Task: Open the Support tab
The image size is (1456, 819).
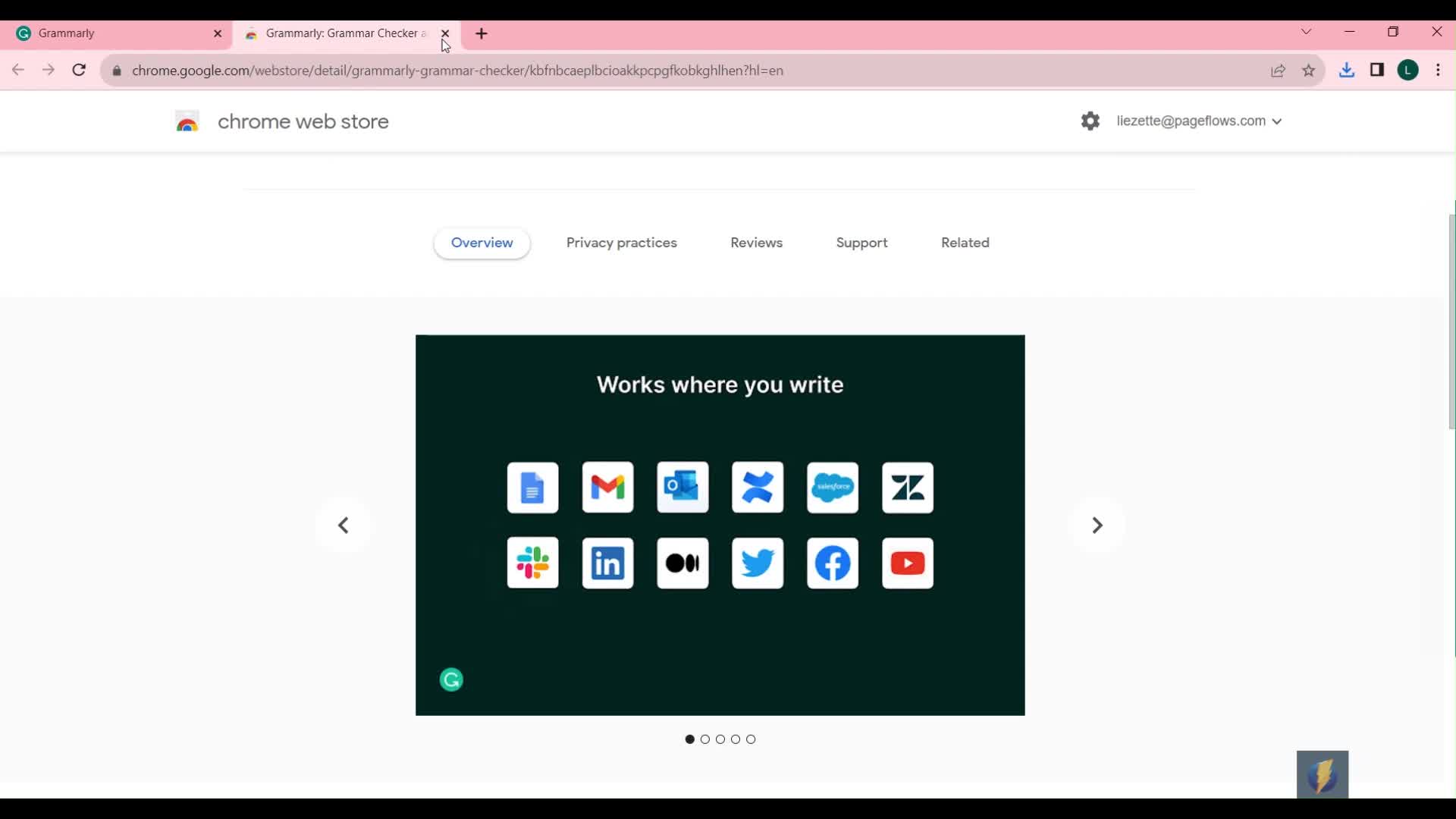Action: 862,243
